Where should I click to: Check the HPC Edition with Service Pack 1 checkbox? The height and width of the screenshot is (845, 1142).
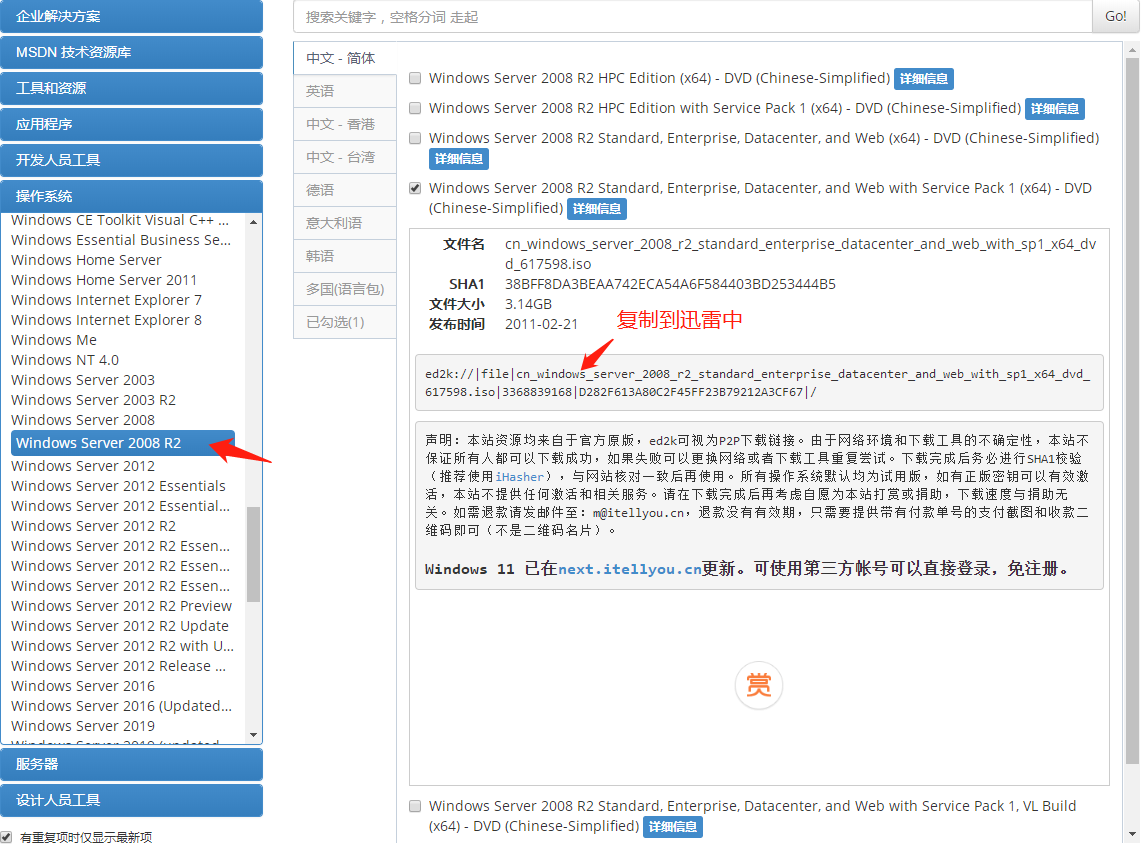coord(415,108)
